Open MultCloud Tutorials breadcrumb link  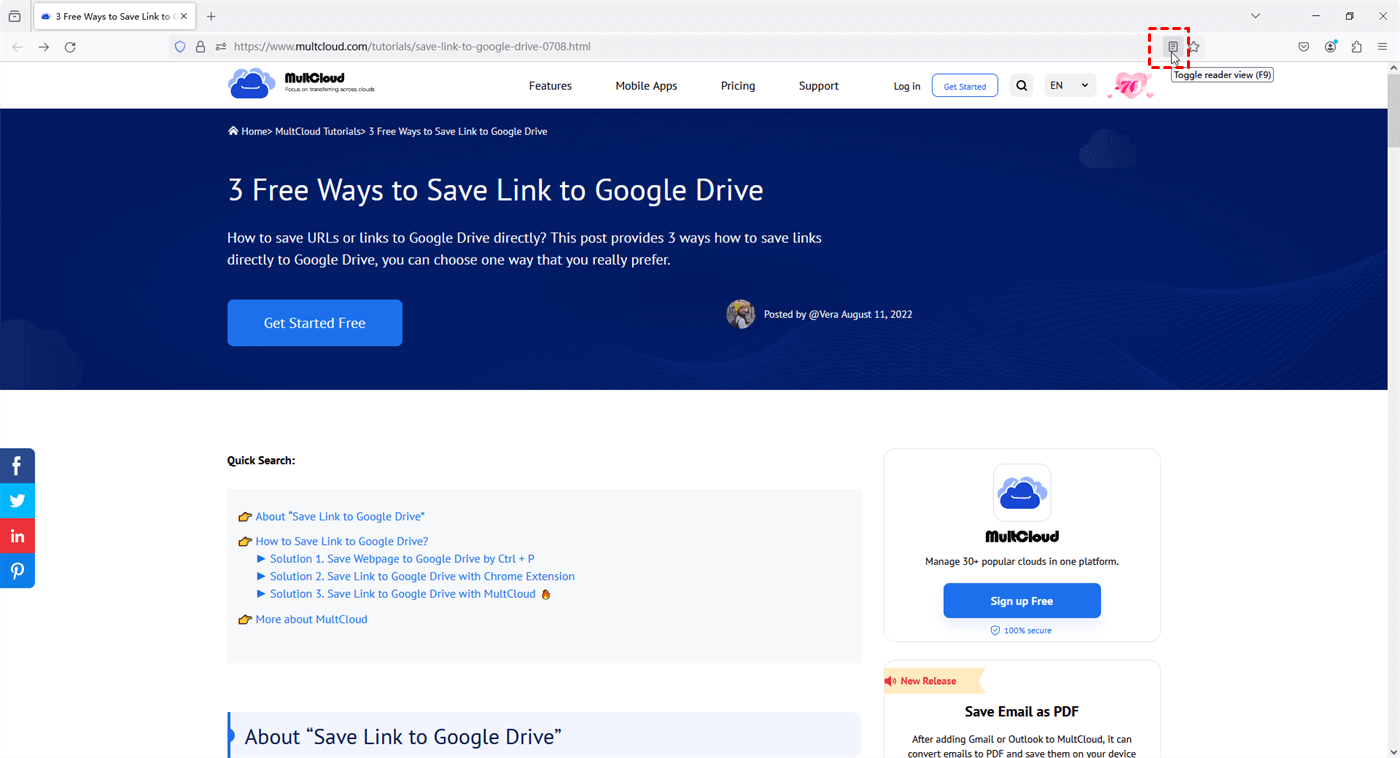tap(317, 131)
